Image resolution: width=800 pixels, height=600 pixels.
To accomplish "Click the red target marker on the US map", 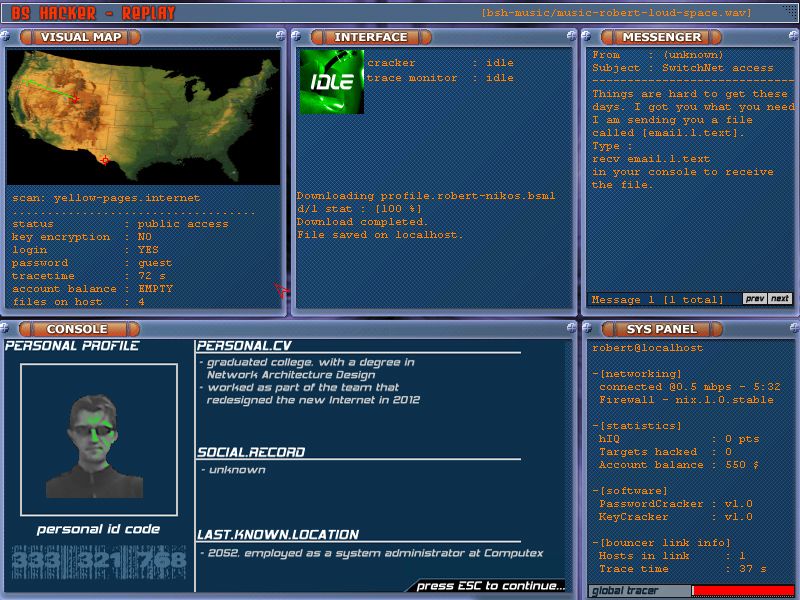I will pyautogui.click(x=105, y=161).
